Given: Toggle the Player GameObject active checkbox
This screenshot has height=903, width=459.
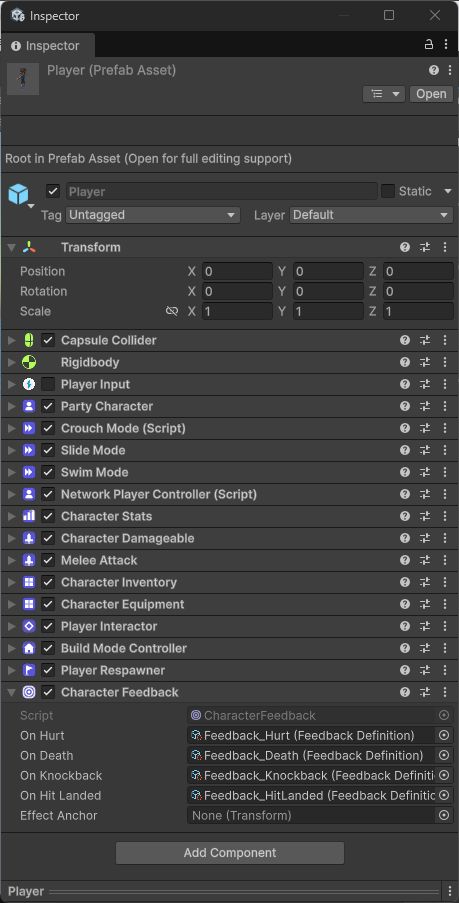Looking at the screenshot, I should click(x=53, y=191).
